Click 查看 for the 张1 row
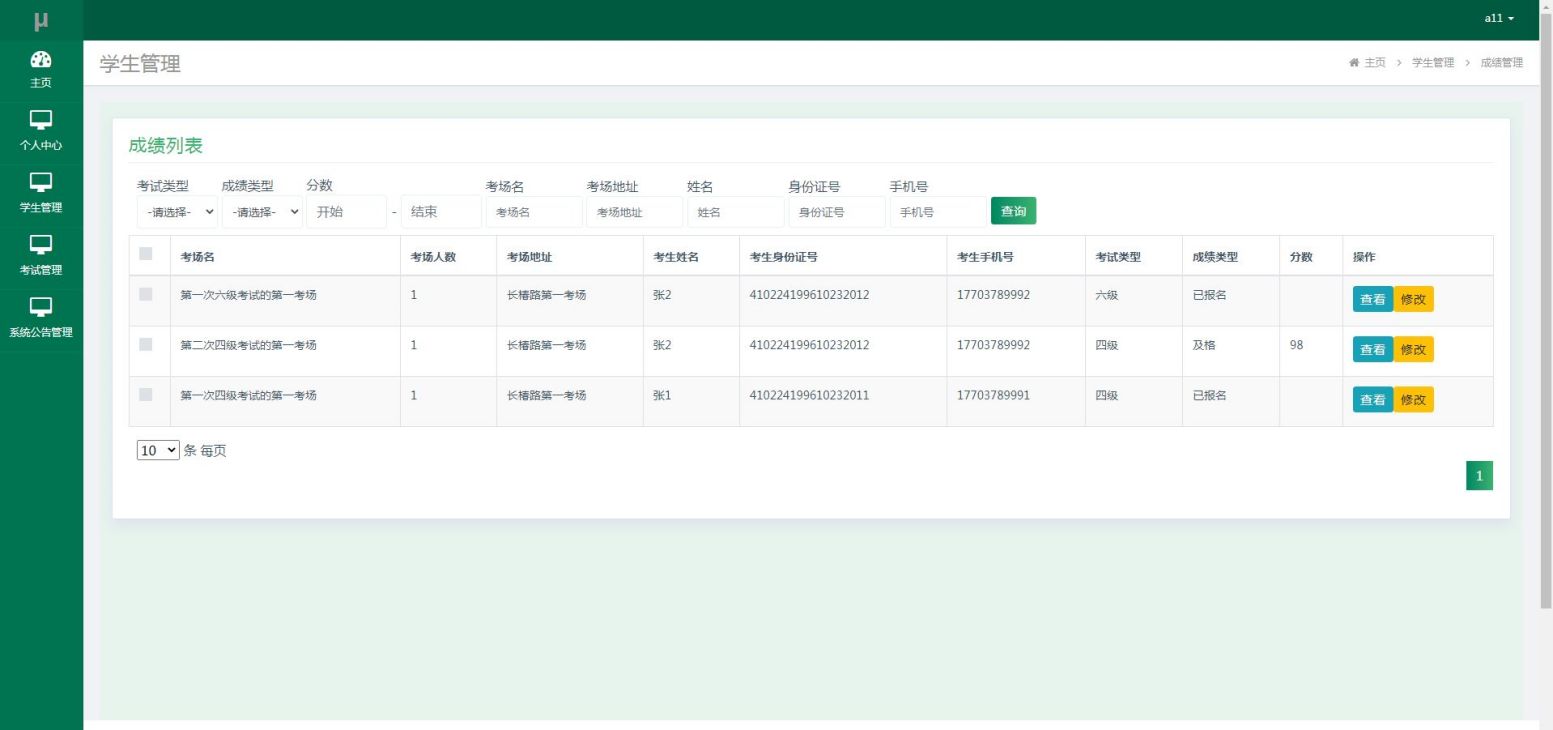 tap(1372, 399)
